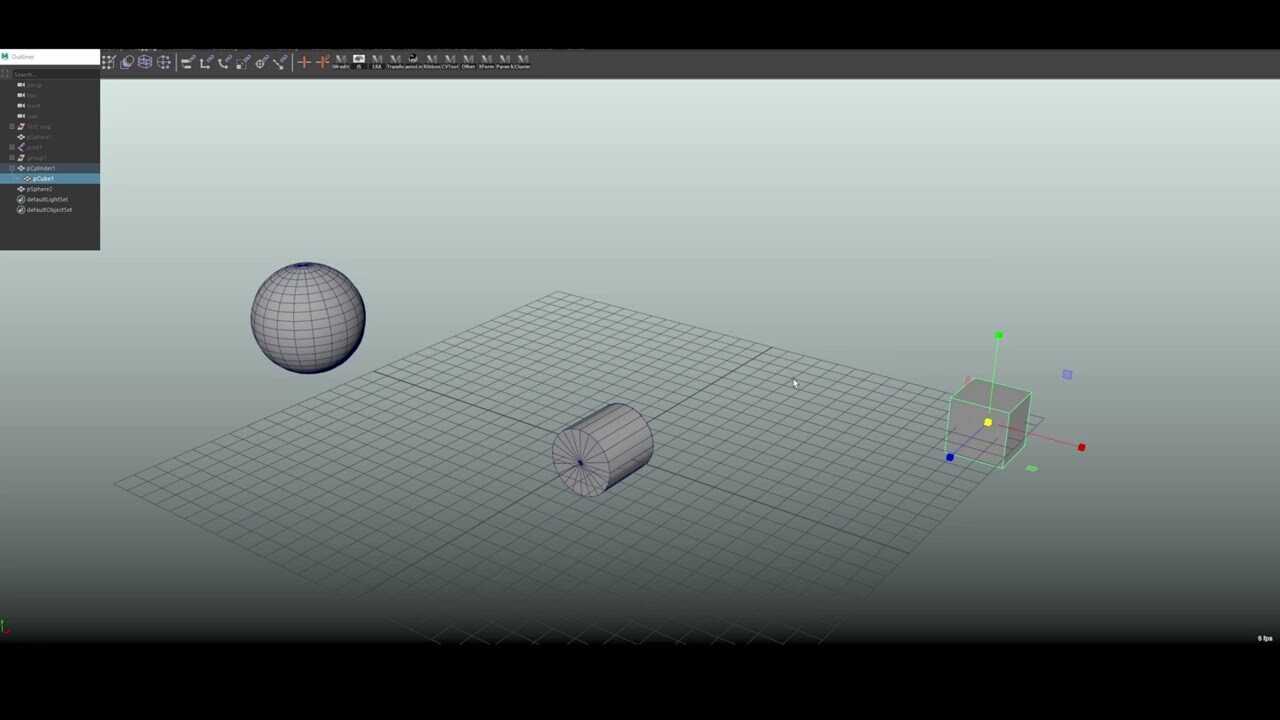Click the green Y-axis manipulator handle
This screenshot has height=720, width=1280.
[998, 336]
